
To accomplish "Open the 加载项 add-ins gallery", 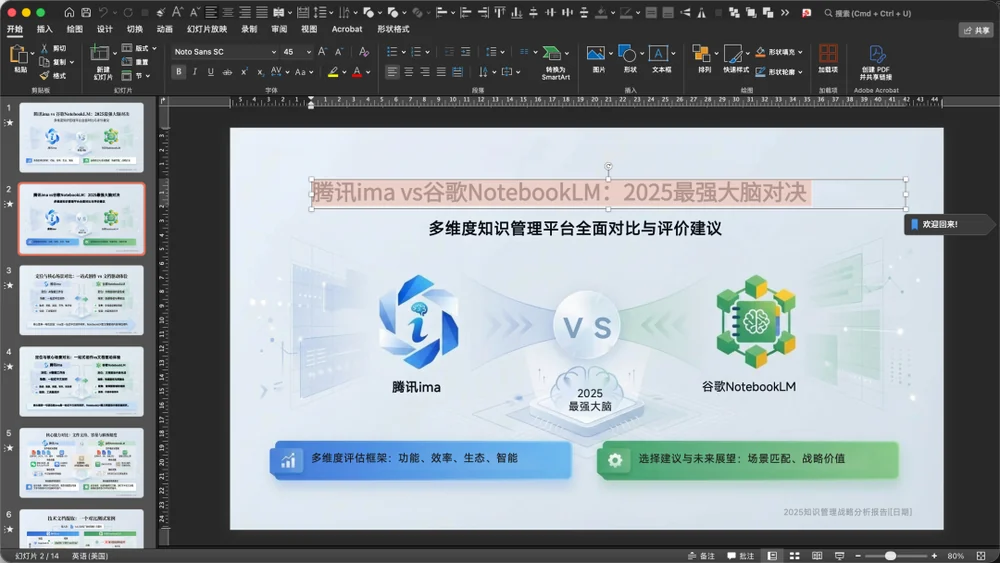I will point(828,59).
